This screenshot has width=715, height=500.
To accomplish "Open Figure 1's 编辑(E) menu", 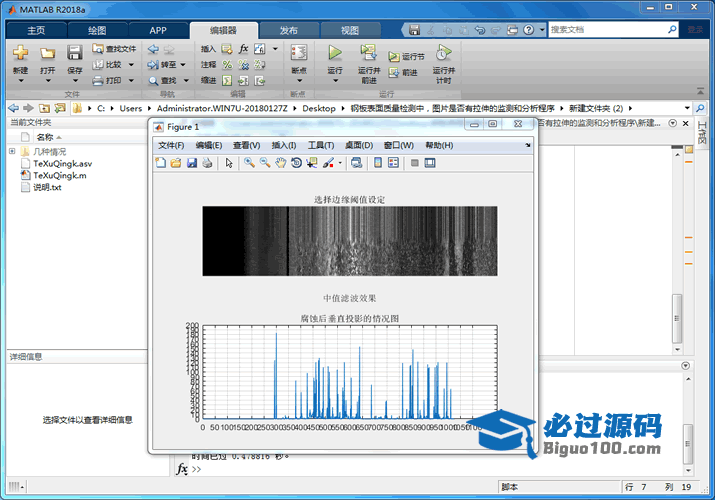I will [209, 145].
